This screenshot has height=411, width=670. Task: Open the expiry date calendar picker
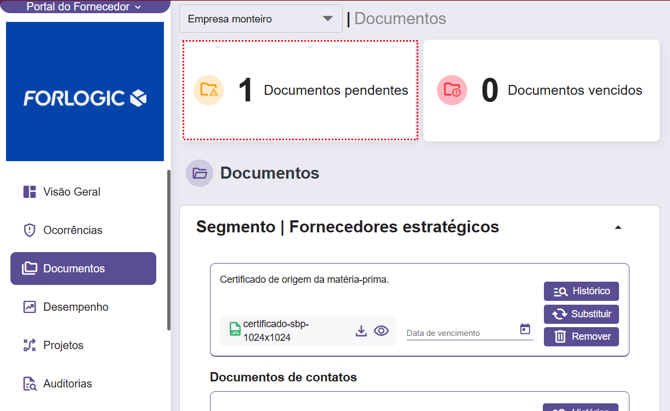pos(525,330)
